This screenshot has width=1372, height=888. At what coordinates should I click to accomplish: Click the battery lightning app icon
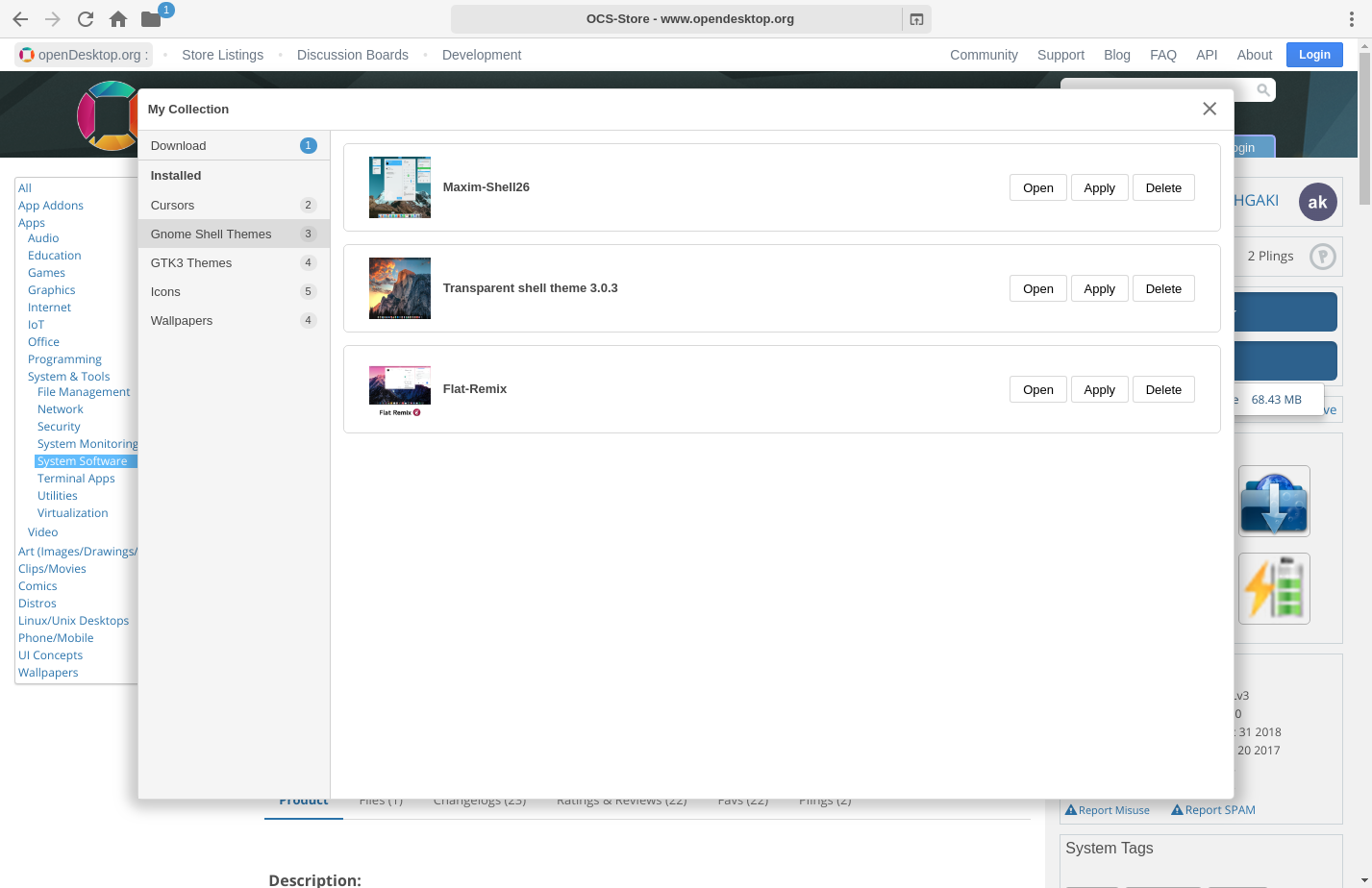coord(1274,588)
